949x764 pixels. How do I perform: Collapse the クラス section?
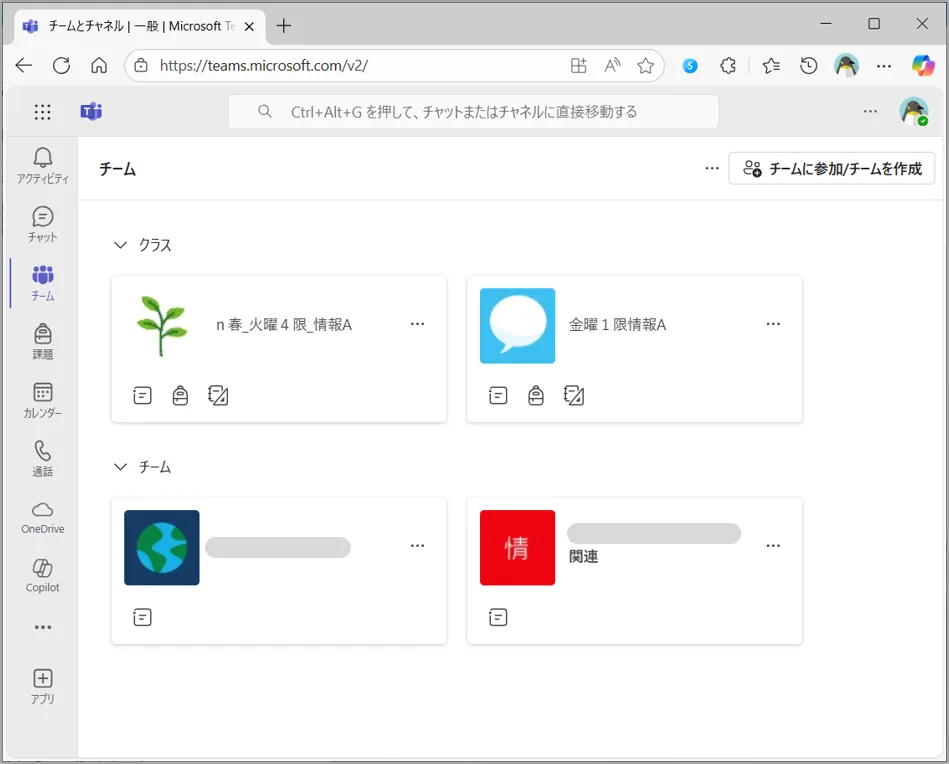tap(121, 245)
